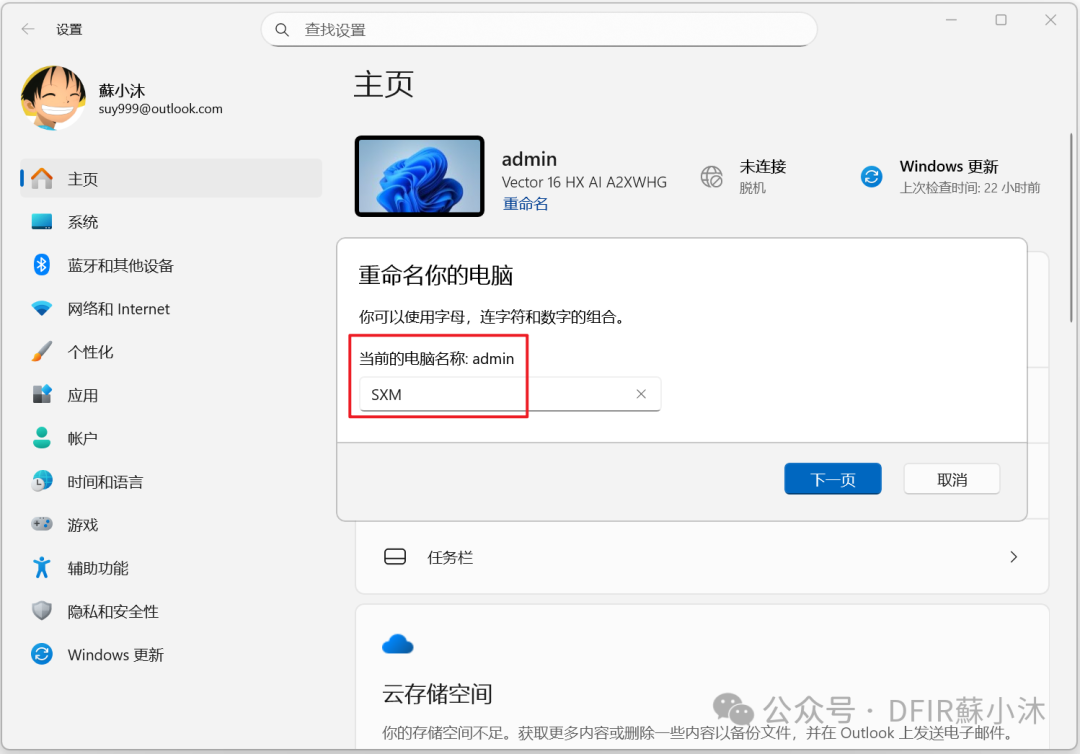Go to 帐户 settings
Viewport: 1080px width, 754px height.
click(82, 438)
